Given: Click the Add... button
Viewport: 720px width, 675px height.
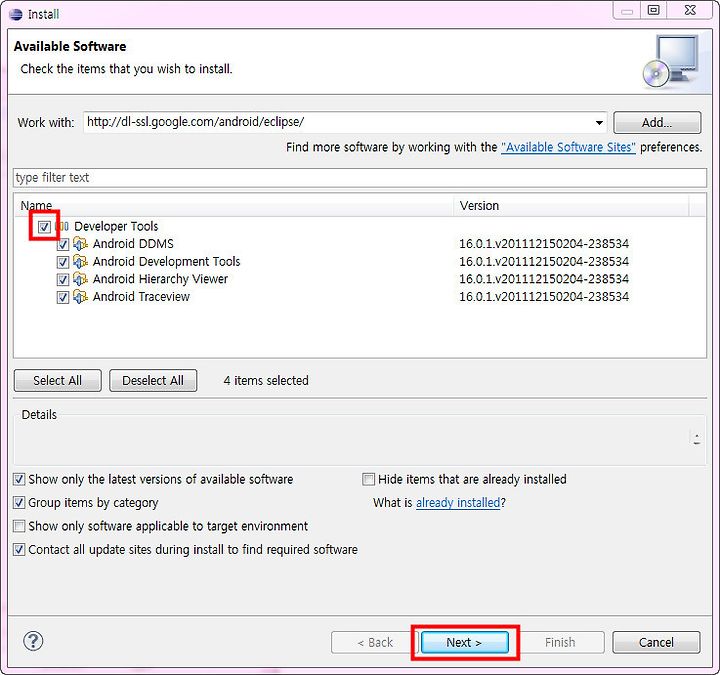Looking at the screenshot, I should point(657,123).
